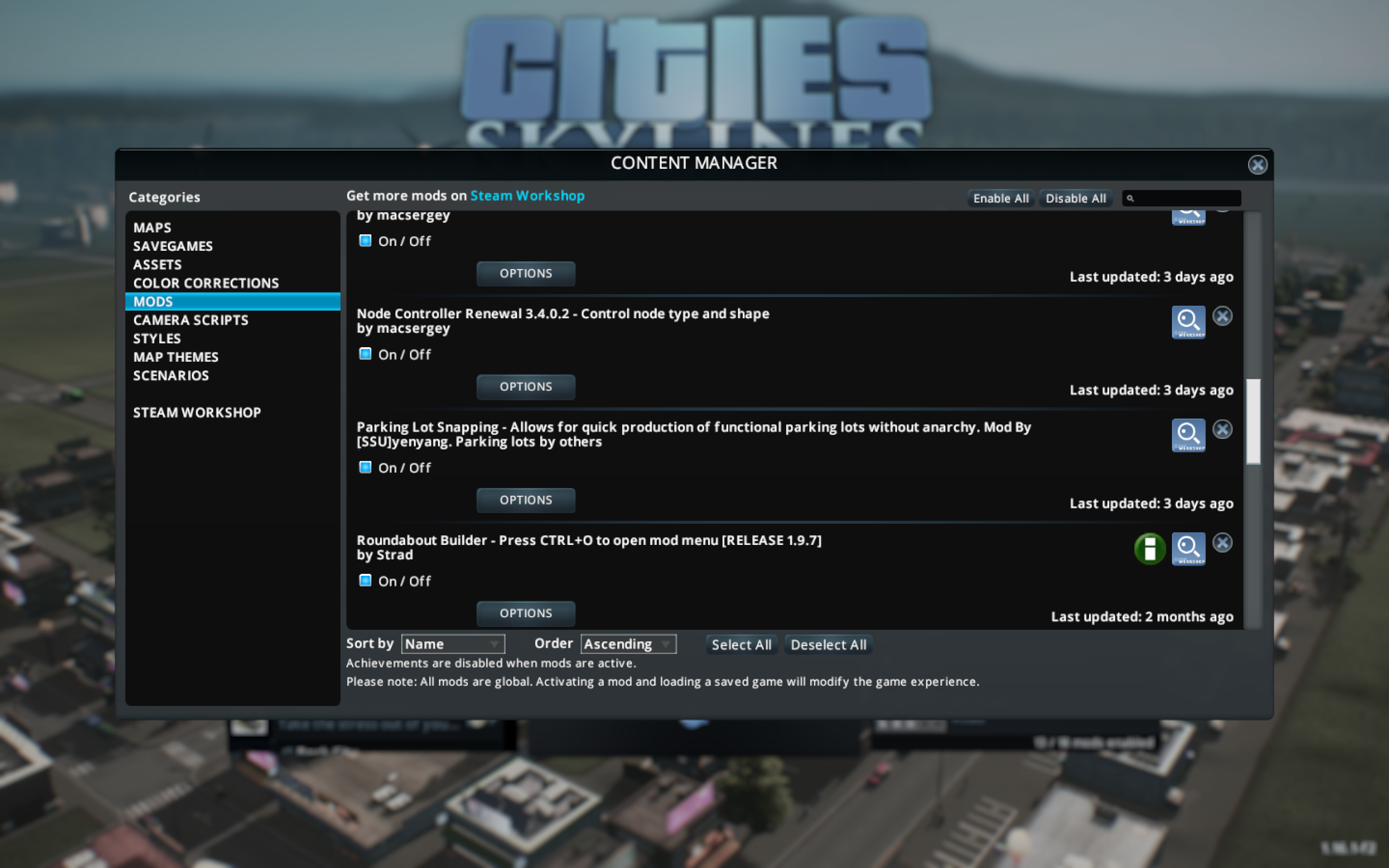This screenshot has height=868, width=1389.
Task: Click Roundabout Builder mod title text
Action: [589, 541]
